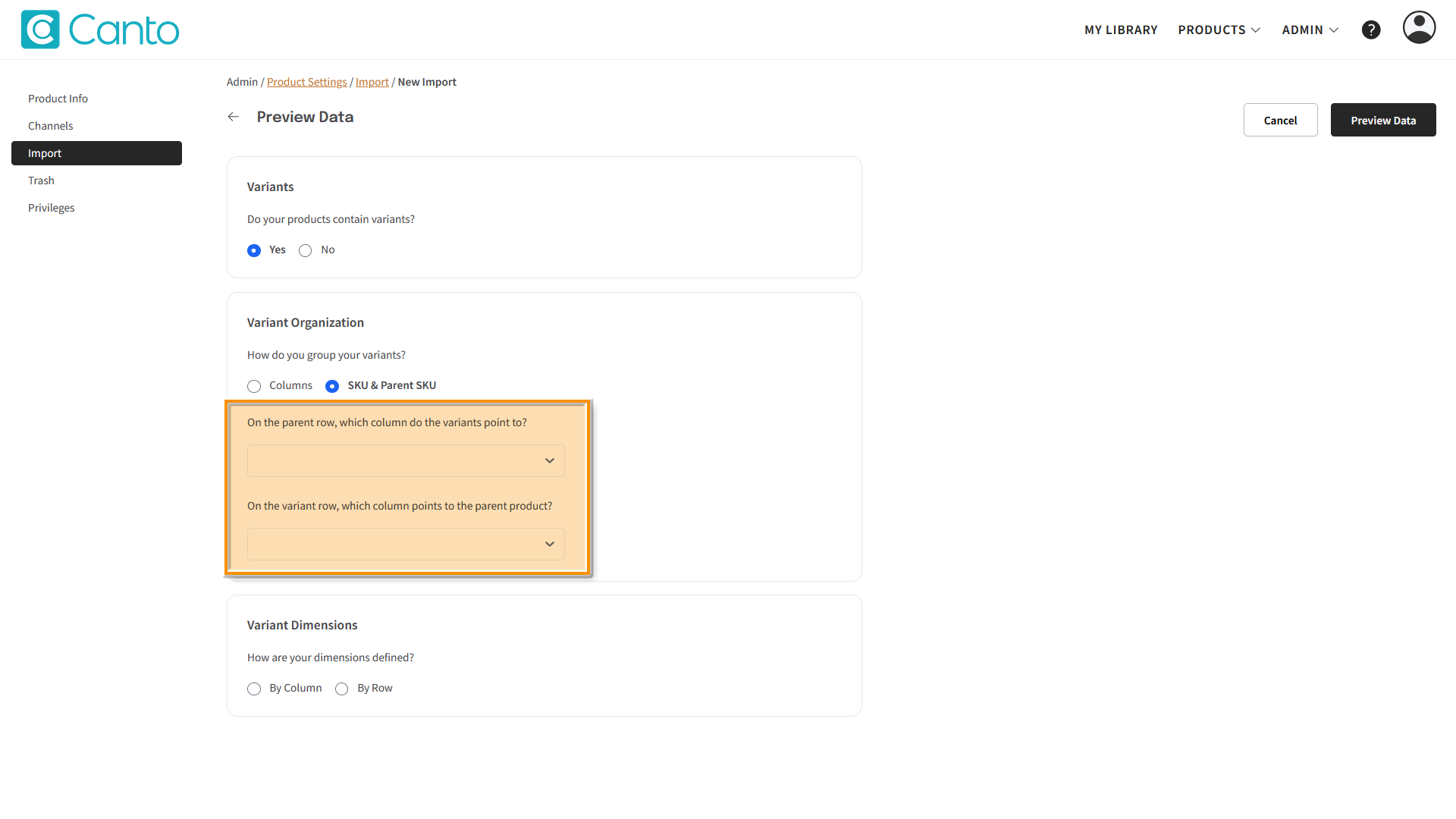Click the Canto logo icon
This screenshot has width=1456, height=819.
pyautogui.click(x=40, y=30)
